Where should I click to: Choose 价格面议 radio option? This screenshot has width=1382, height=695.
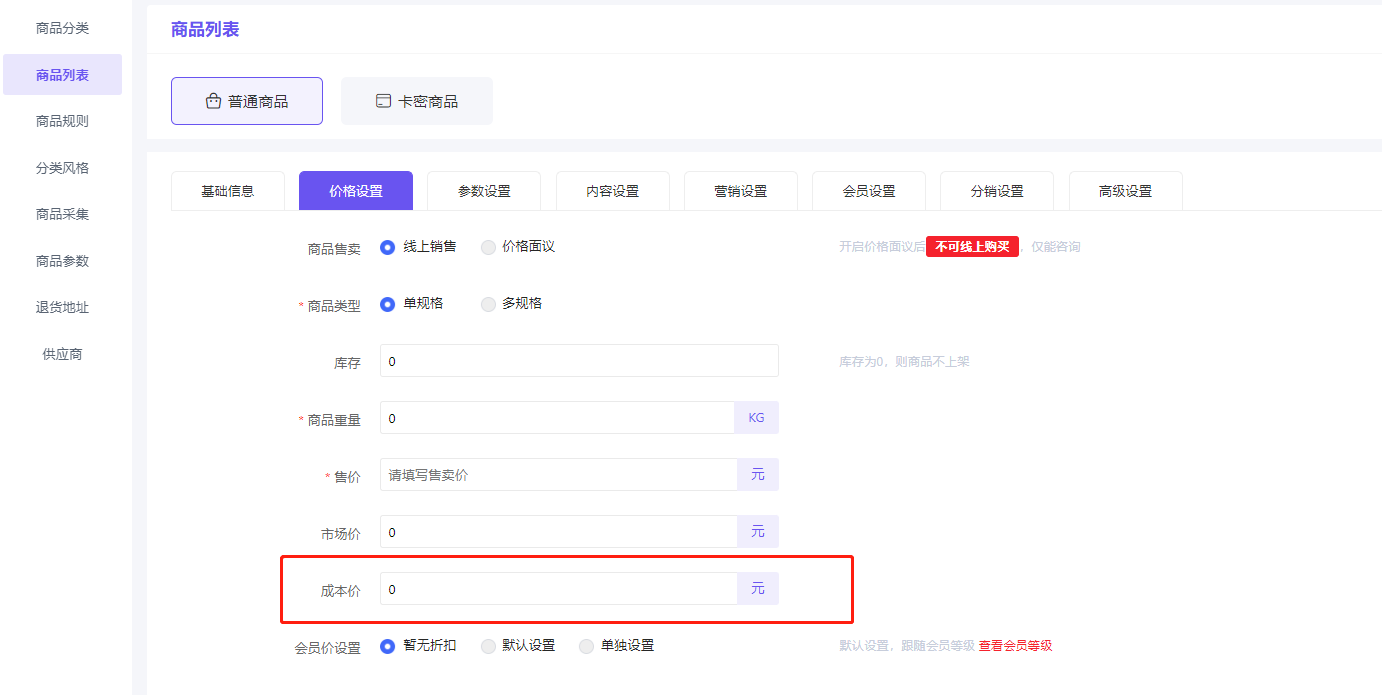click(488, 247)
